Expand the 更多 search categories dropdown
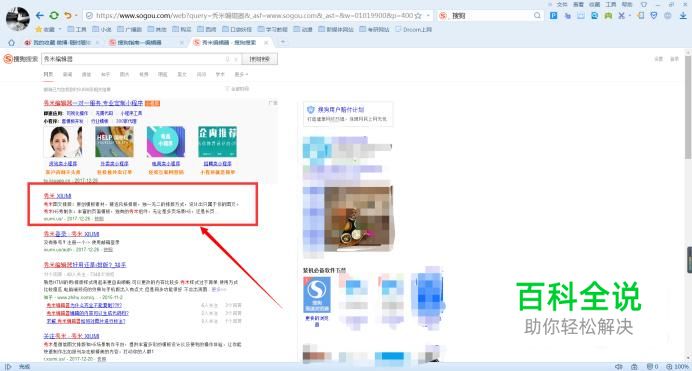Screen dimensions: 692x371 (241, 75)
